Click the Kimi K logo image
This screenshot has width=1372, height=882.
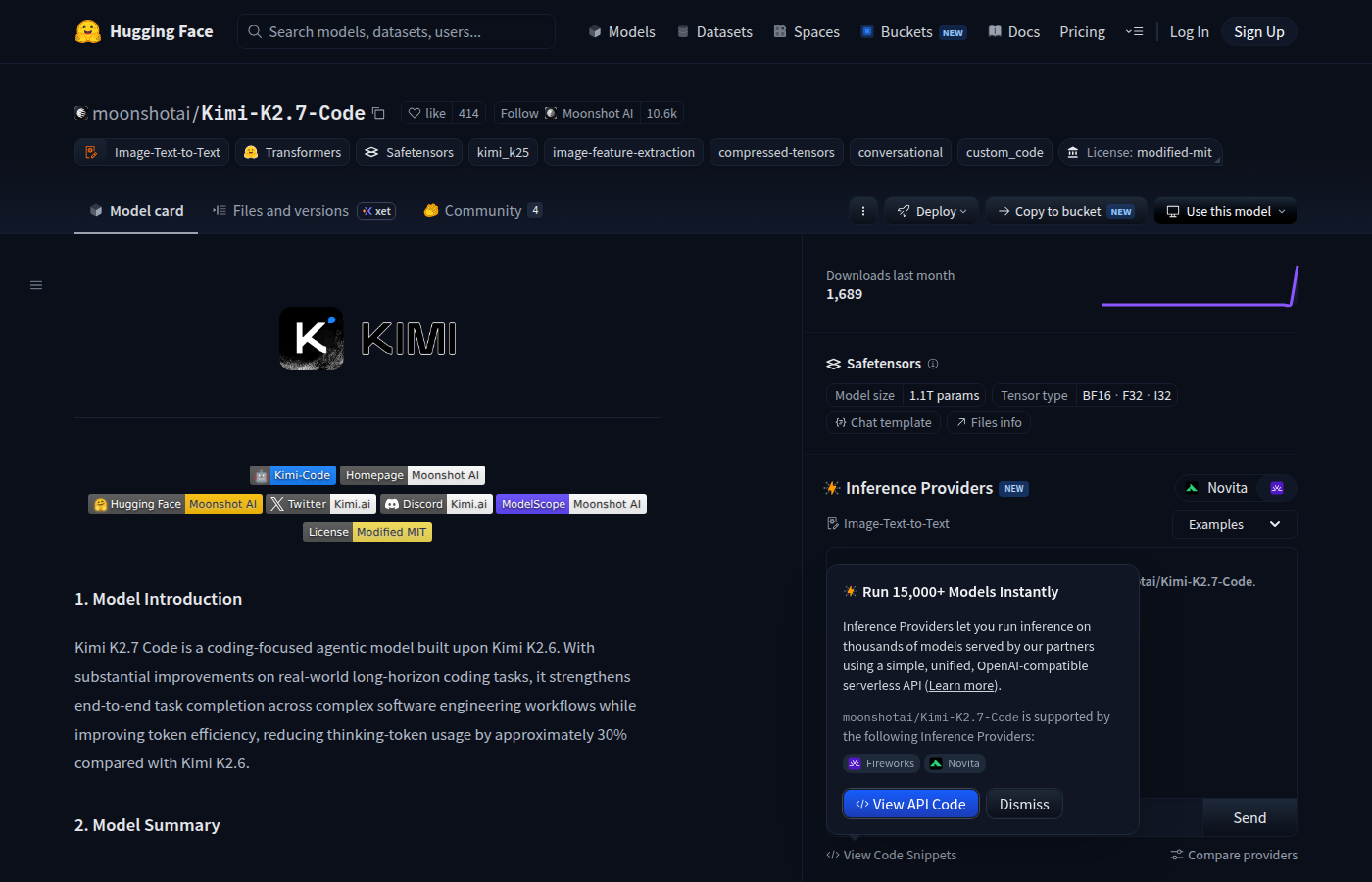[312, 339]
